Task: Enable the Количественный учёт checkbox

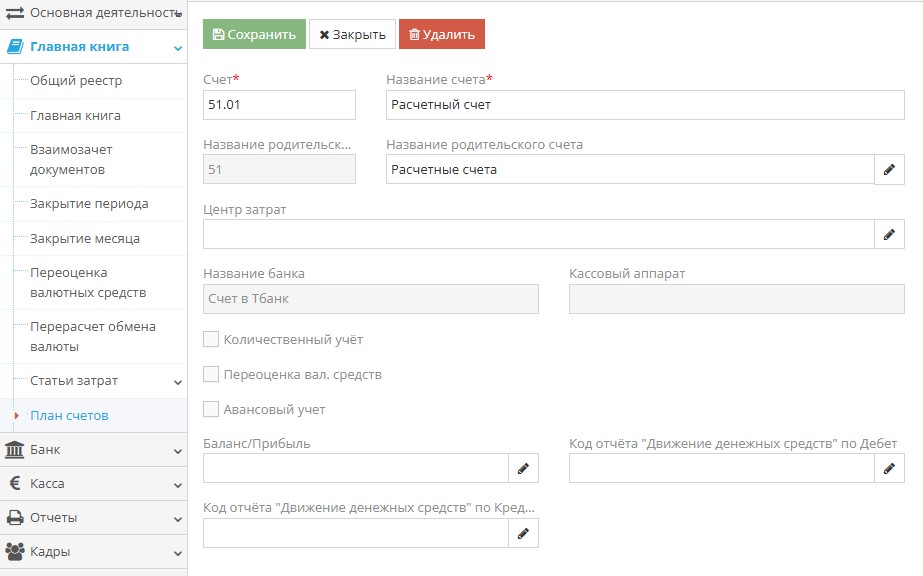Action: click(x=211, y=340)
